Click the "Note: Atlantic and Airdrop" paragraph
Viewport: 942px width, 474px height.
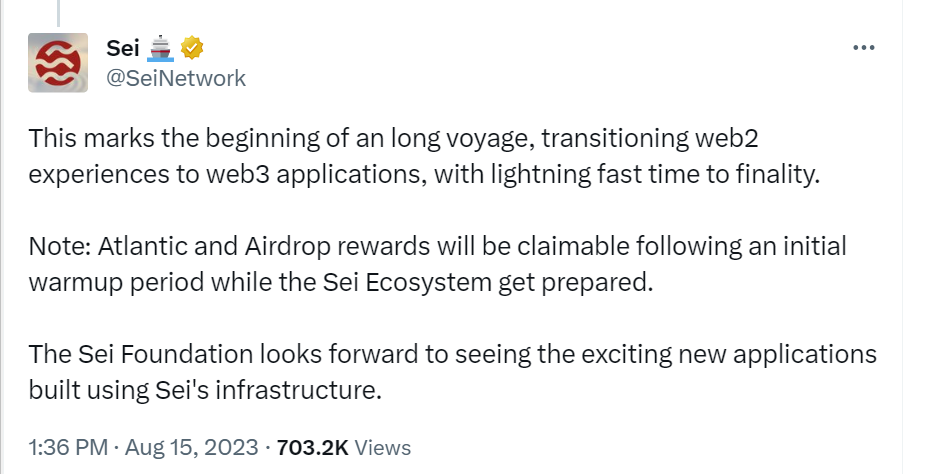tap(437, 264)
